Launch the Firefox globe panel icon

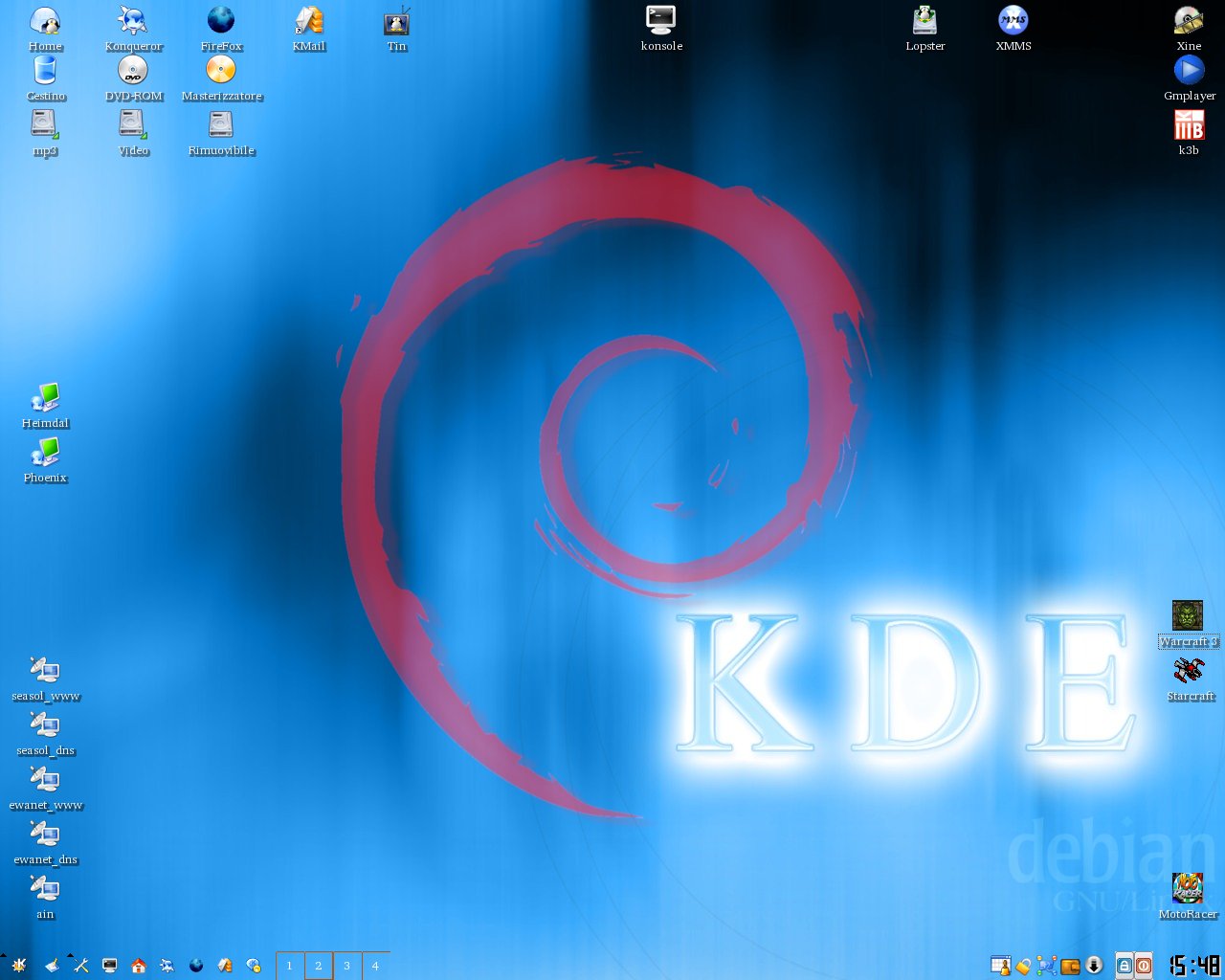pyautogui.click(x=196, y=967)
